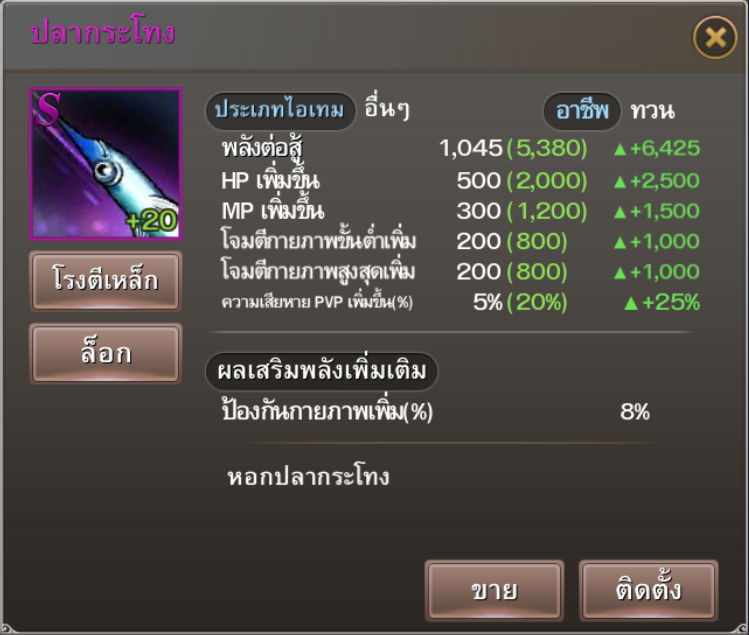This screenshot has width=749, height=635.
Task: Select the ประเภทไอเทม item type label
Action: point(280,111)
